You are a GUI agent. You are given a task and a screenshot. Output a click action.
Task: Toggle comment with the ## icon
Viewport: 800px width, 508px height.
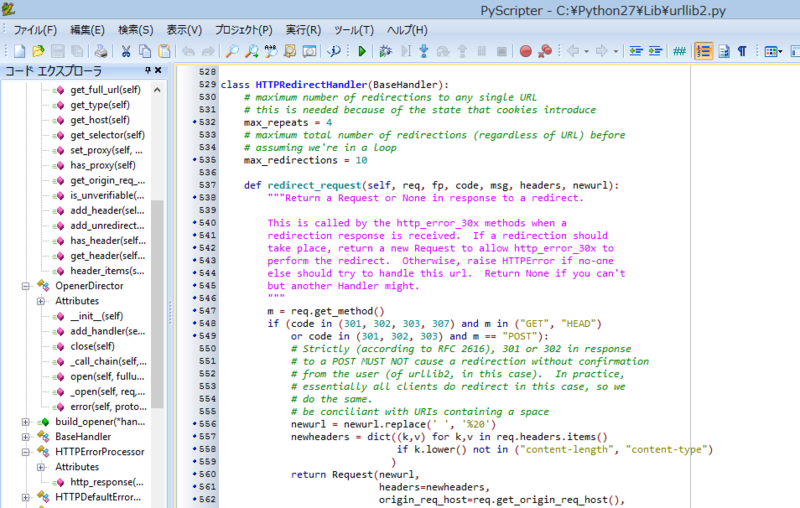coord(680,51)
